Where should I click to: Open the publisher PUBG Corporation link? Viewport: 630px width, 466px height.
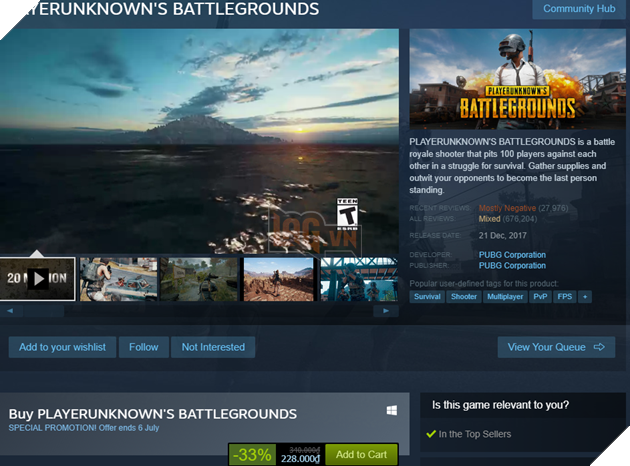point(512,266)
